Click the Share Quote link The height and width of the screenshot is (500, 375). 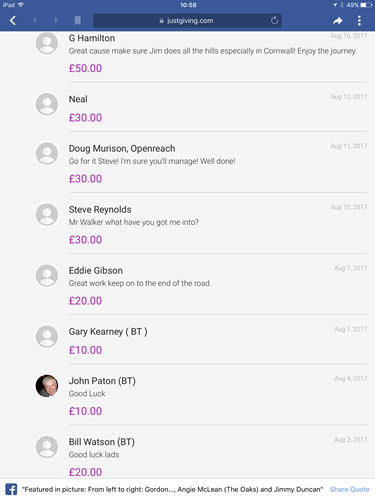tap(350, 489)
